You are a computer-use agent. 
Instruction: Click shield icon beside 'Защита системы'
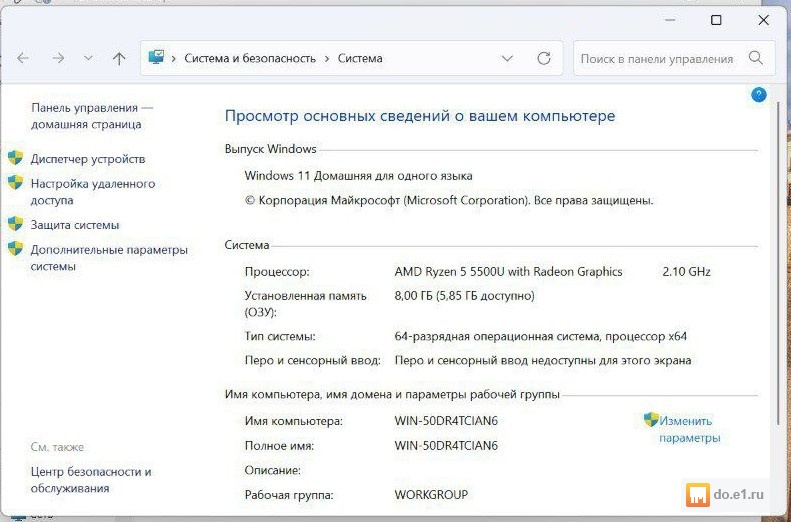(16, 223)
